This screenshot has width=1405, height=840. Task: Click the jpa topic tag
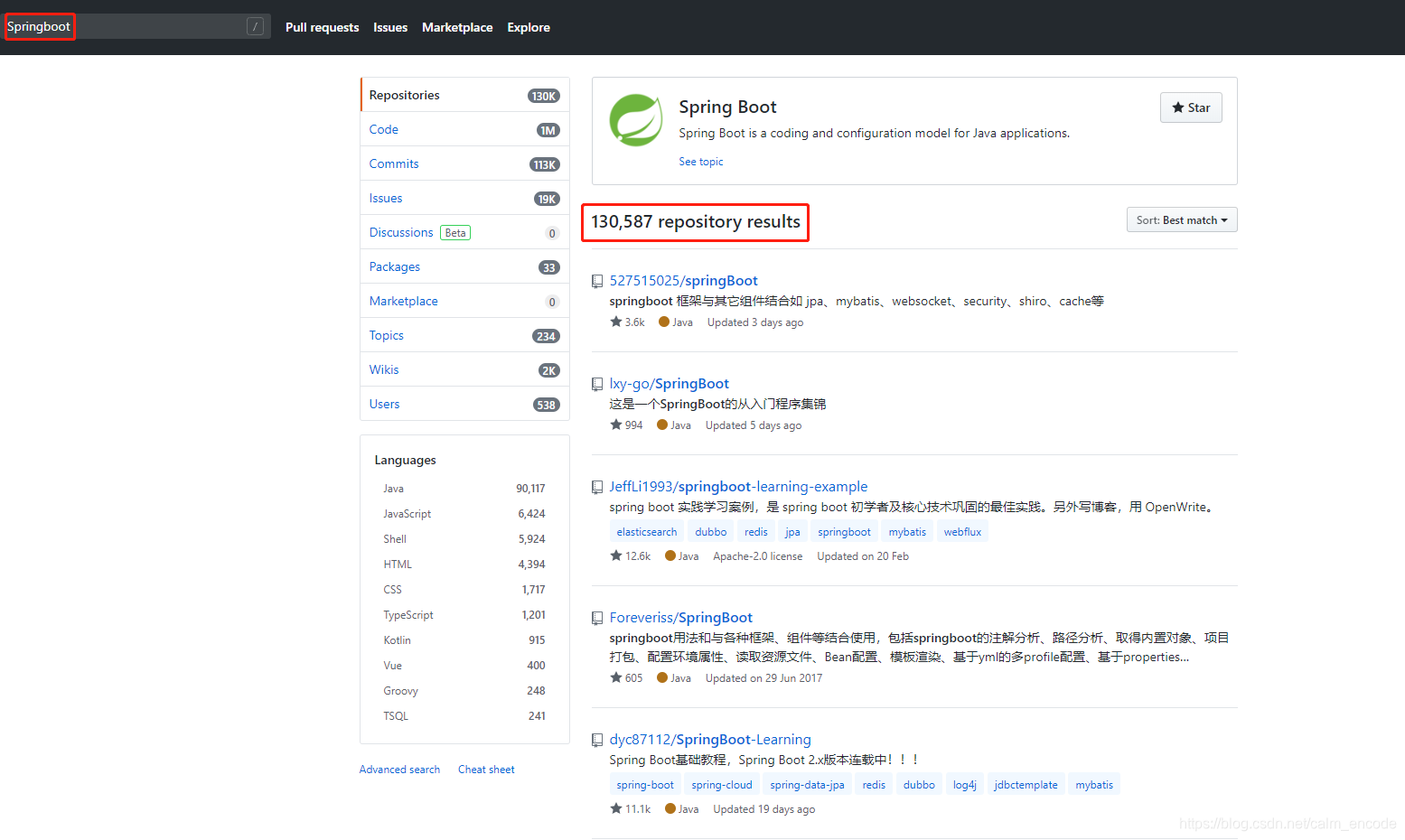click(792, 532)
